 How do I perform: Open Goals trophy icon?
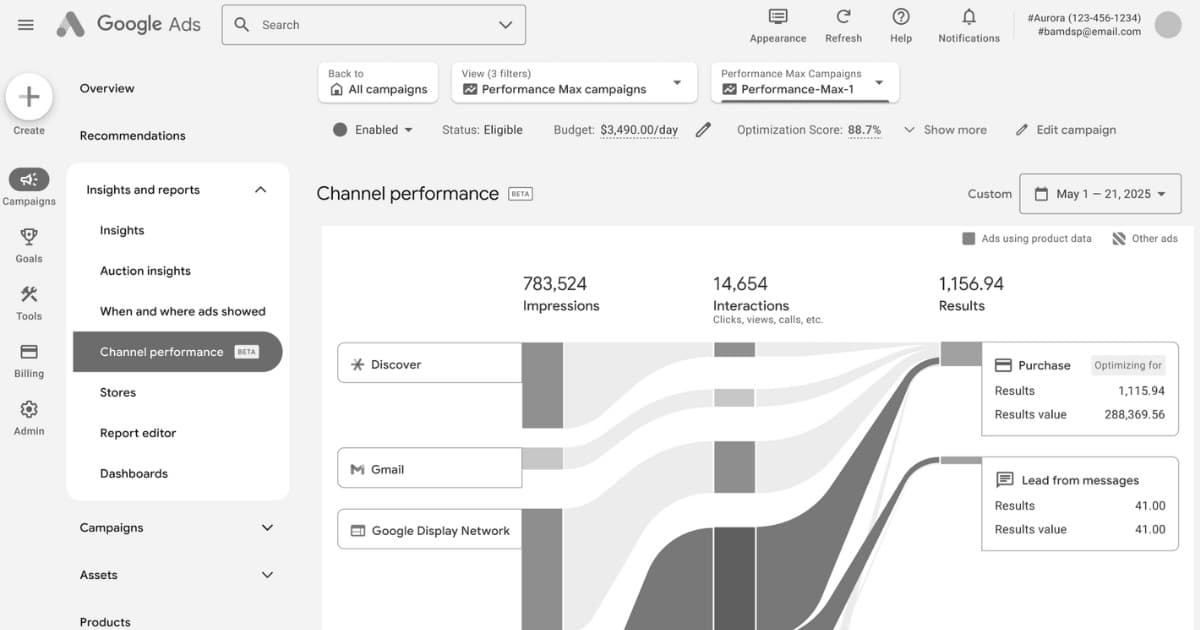tap(29, 237)
